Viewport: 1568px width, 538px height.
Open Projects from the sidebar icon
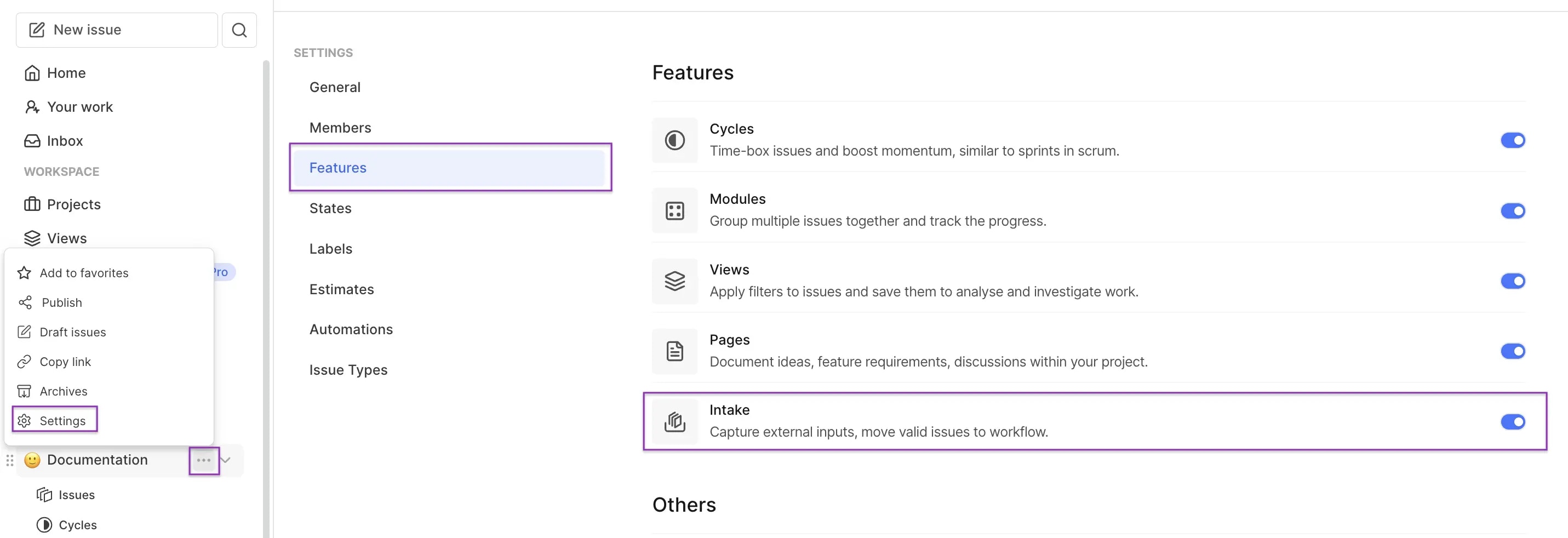click(32, 204)
